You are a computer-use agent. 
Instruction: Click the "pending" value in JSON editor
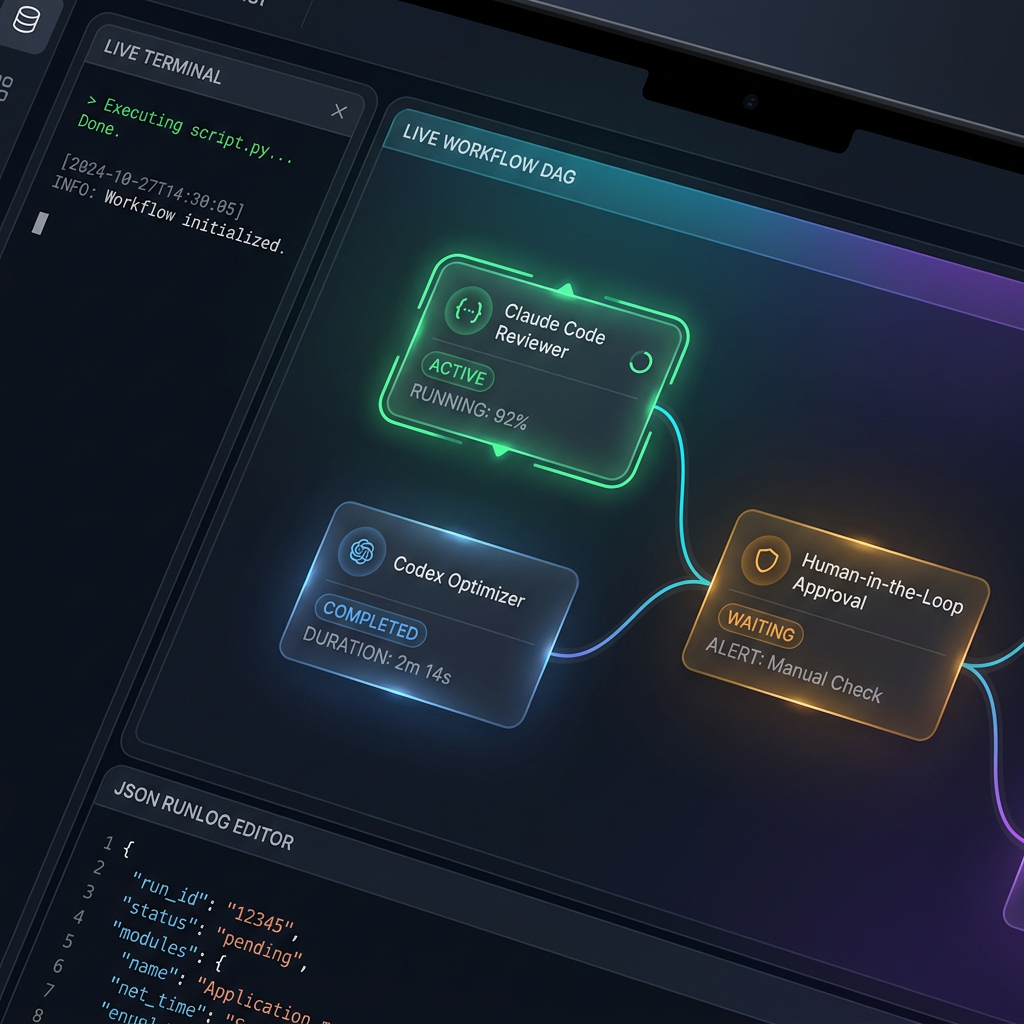pos(259,947)
